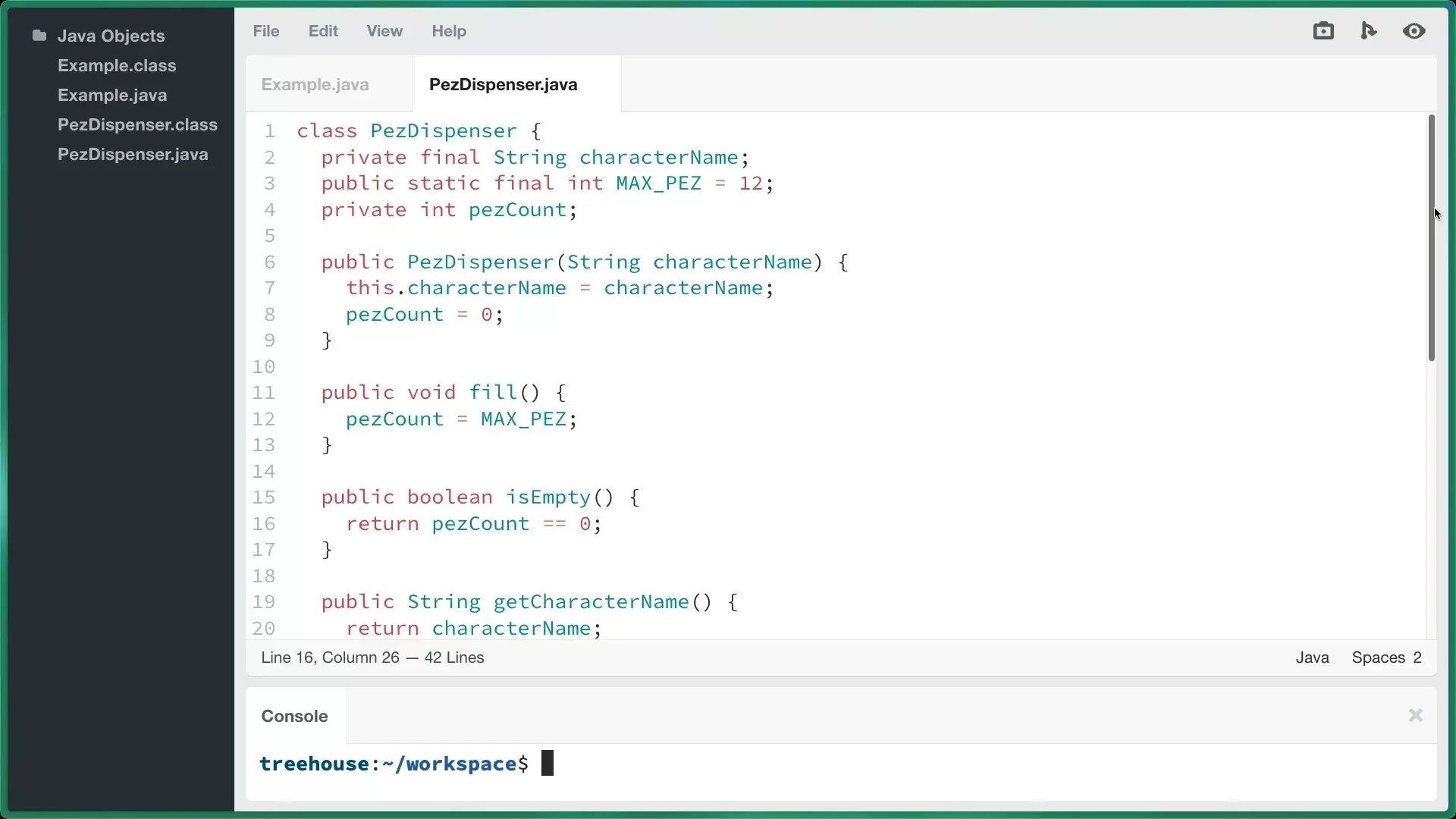
Task: Click the editor vertical scrollbar thumb
Action: [x=1431, y=237]
